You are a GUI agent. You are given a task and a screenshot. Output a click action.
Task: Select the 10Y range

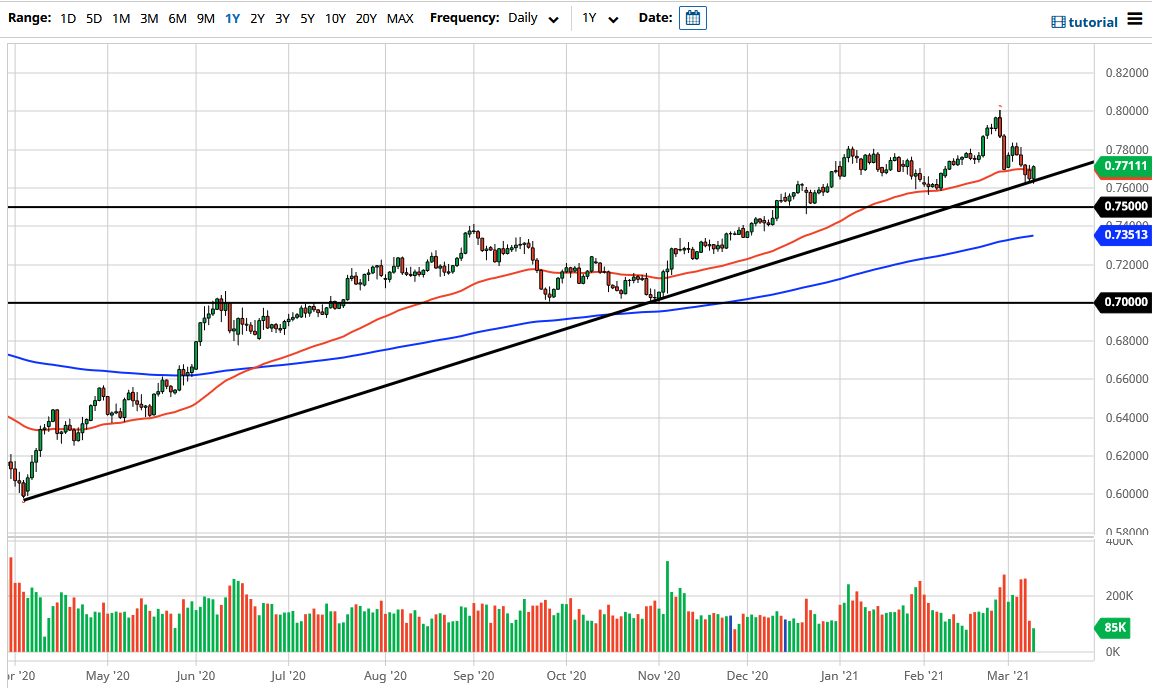(335, 18)
